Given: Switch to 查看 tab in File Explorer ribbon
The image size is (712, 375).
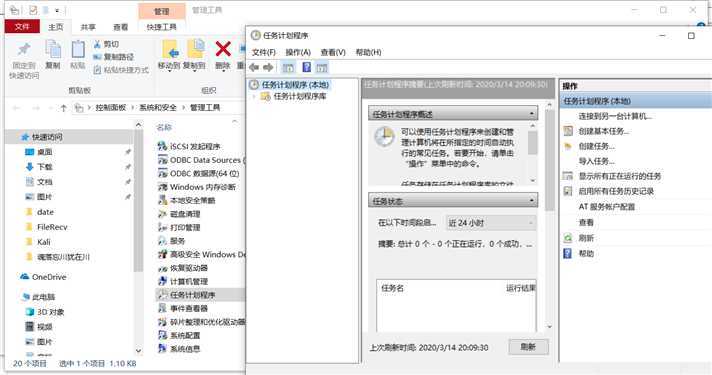Looking at the screenshot, I should (120, 27).
